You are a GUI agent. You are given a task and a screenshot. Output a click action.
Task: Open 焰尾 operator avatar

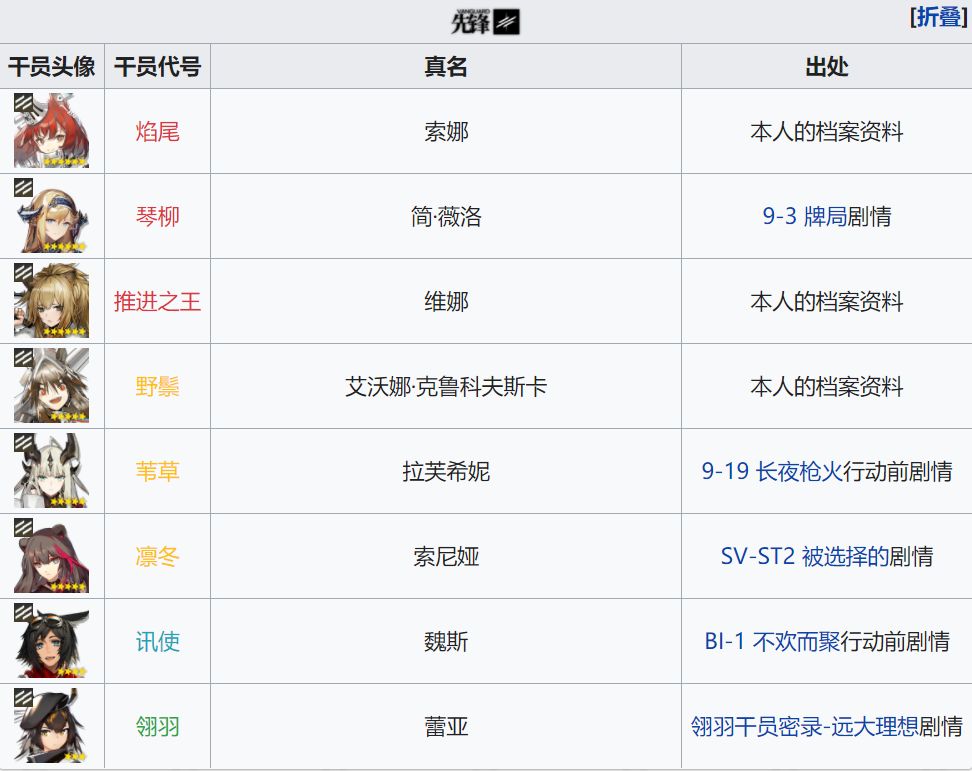(x=51, y=131)
